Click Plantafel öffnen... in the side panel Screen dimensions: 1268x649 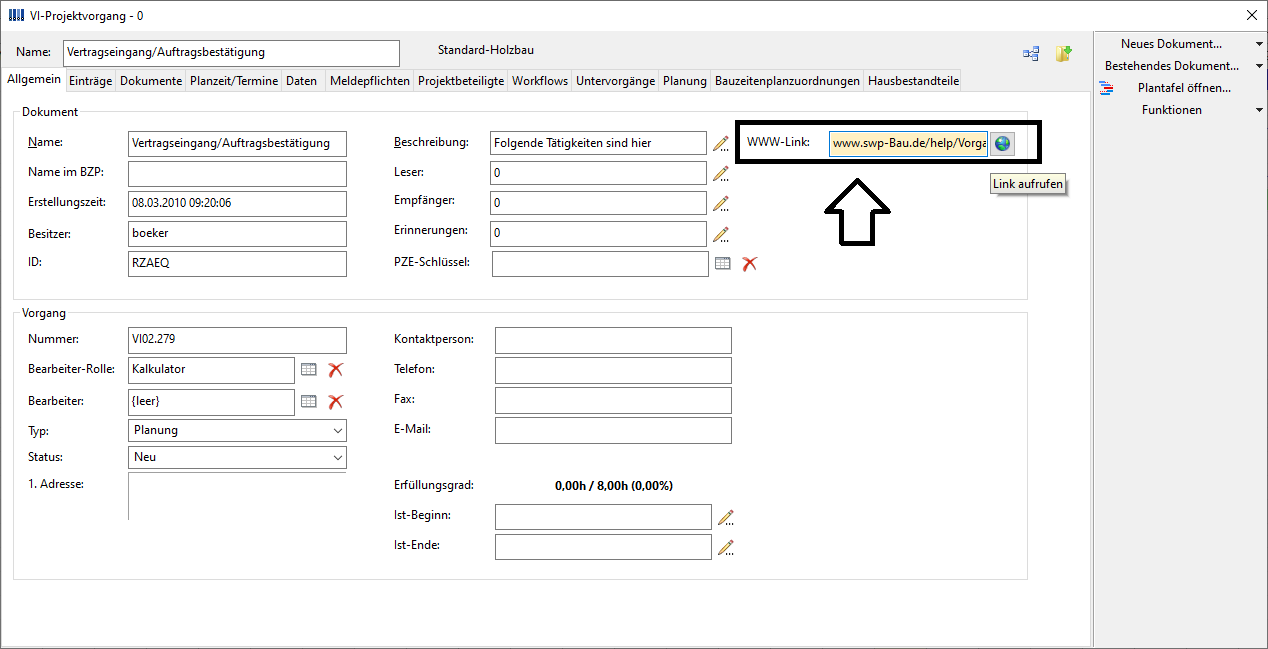click(1184, 88)
